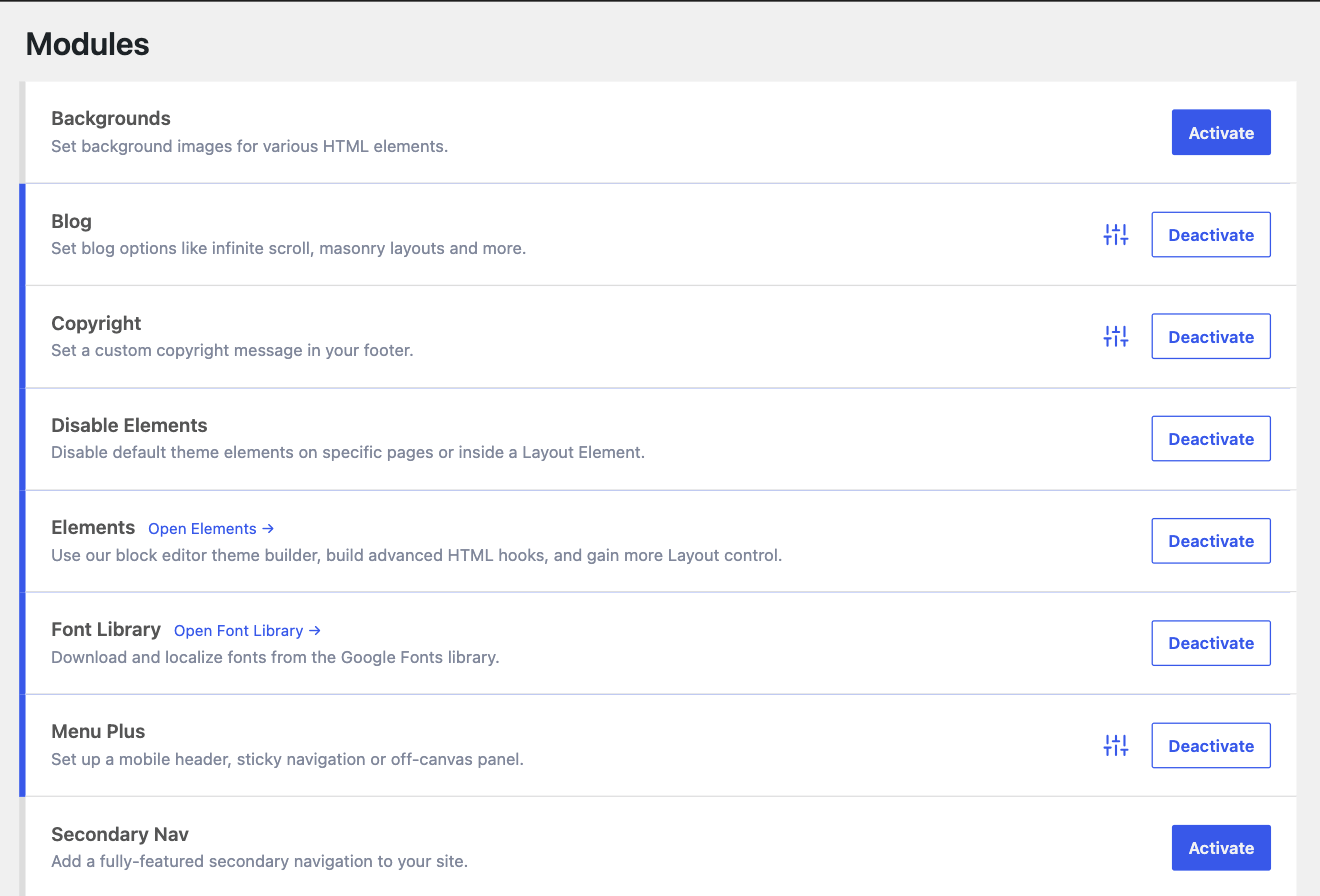Select the Secondary Nav module title
Screen dimensions: 1320x896
(x=120, y=834)
